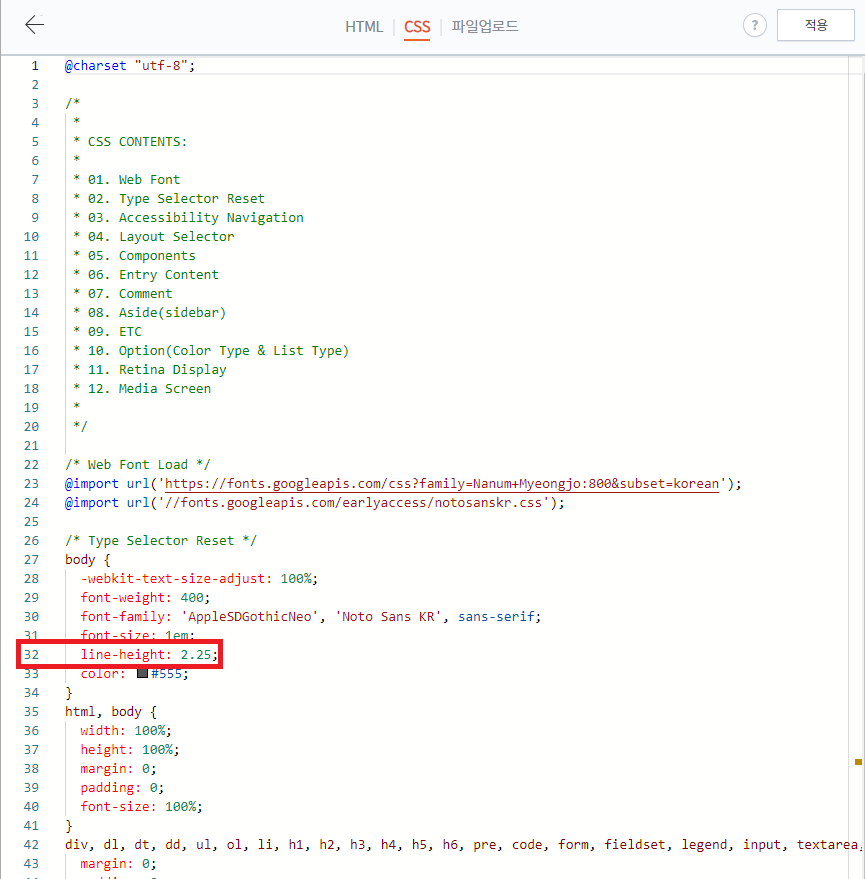Switch to the HTML tab
The image size is (865, 879).
364,26
